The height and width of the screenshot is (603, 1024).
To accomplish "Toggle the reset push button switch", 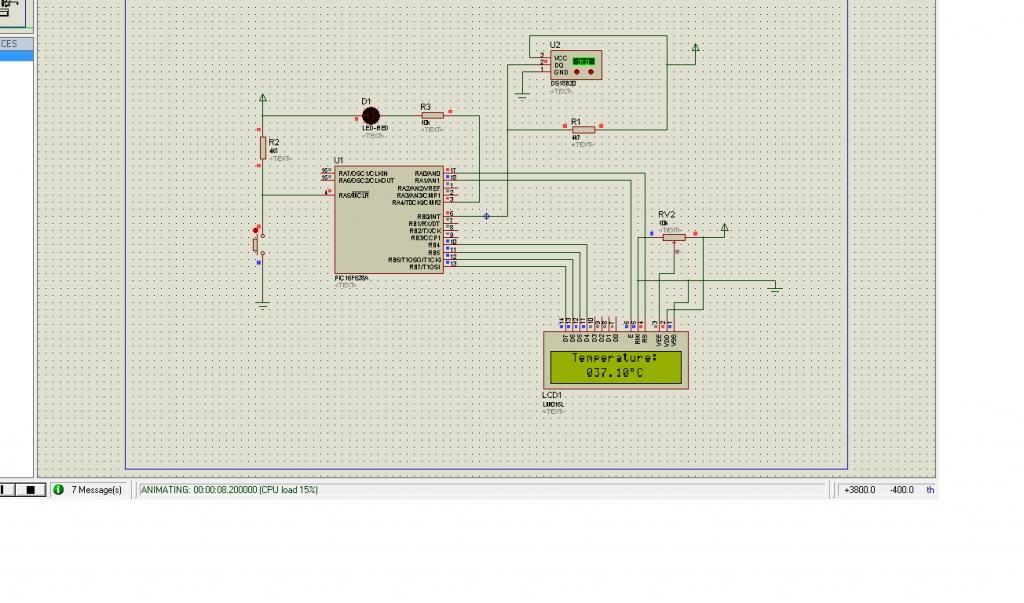I will [x=258, y=242].
